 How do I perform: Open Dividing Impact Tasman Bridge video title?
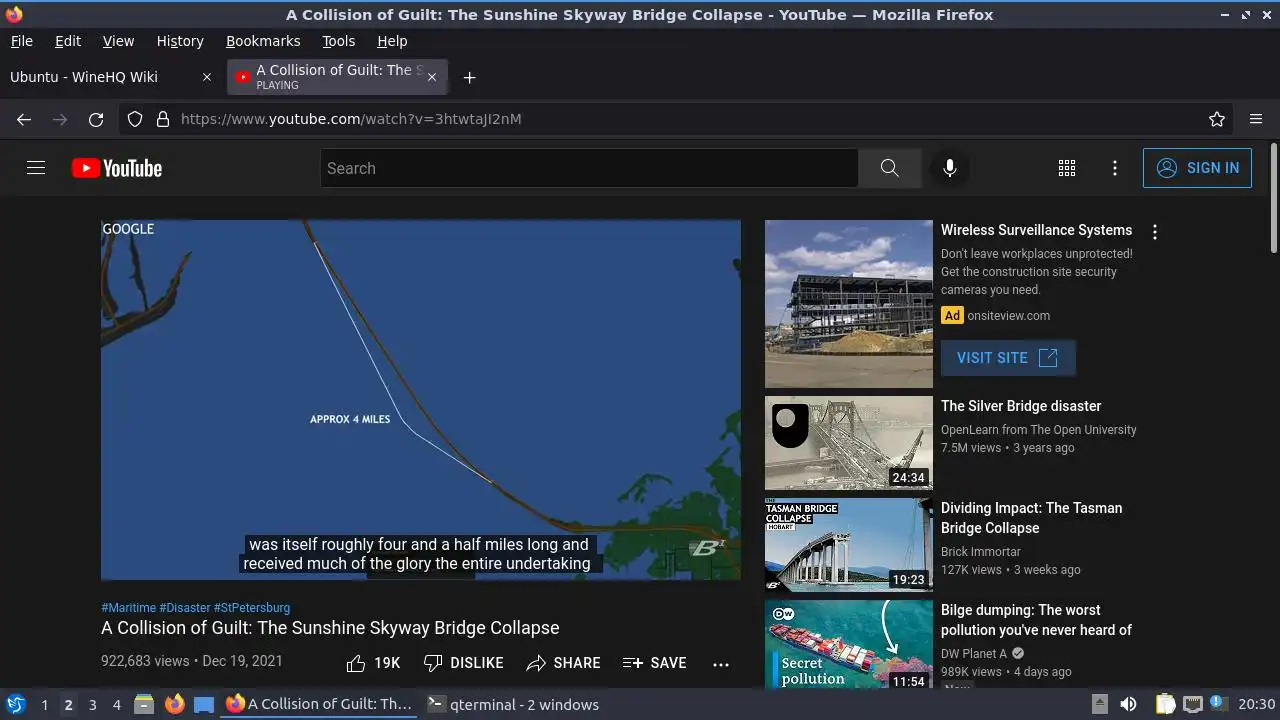click(1031, 518)
